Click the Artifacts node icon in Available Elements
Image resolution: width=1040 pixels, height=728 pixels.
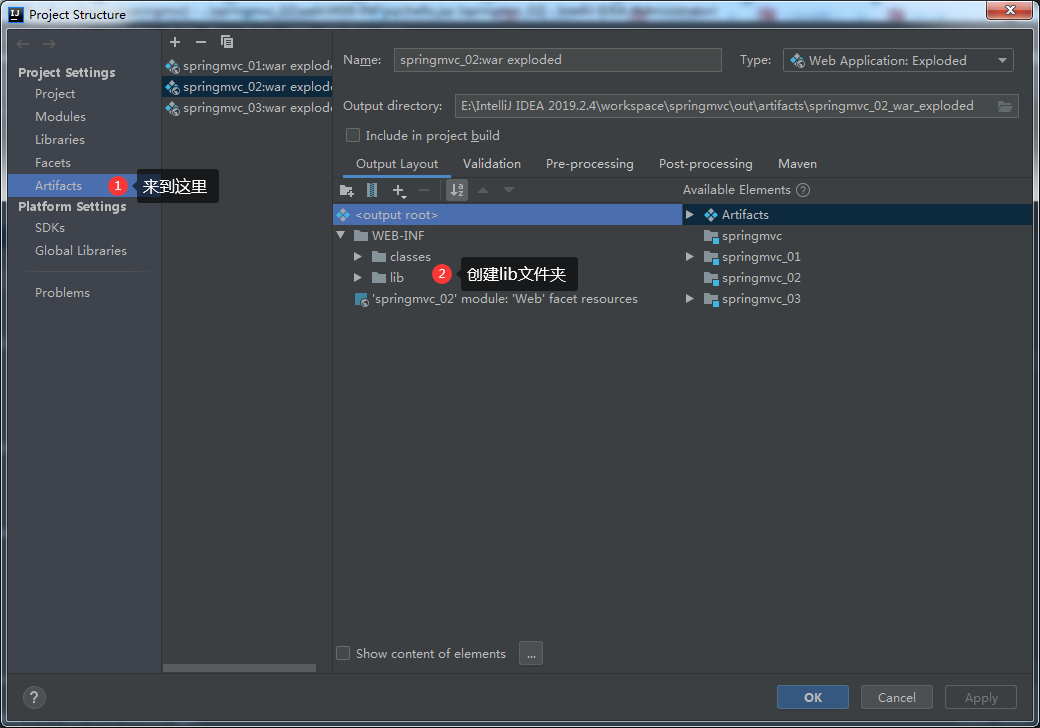pyautogui.click(x=711, y=215)
